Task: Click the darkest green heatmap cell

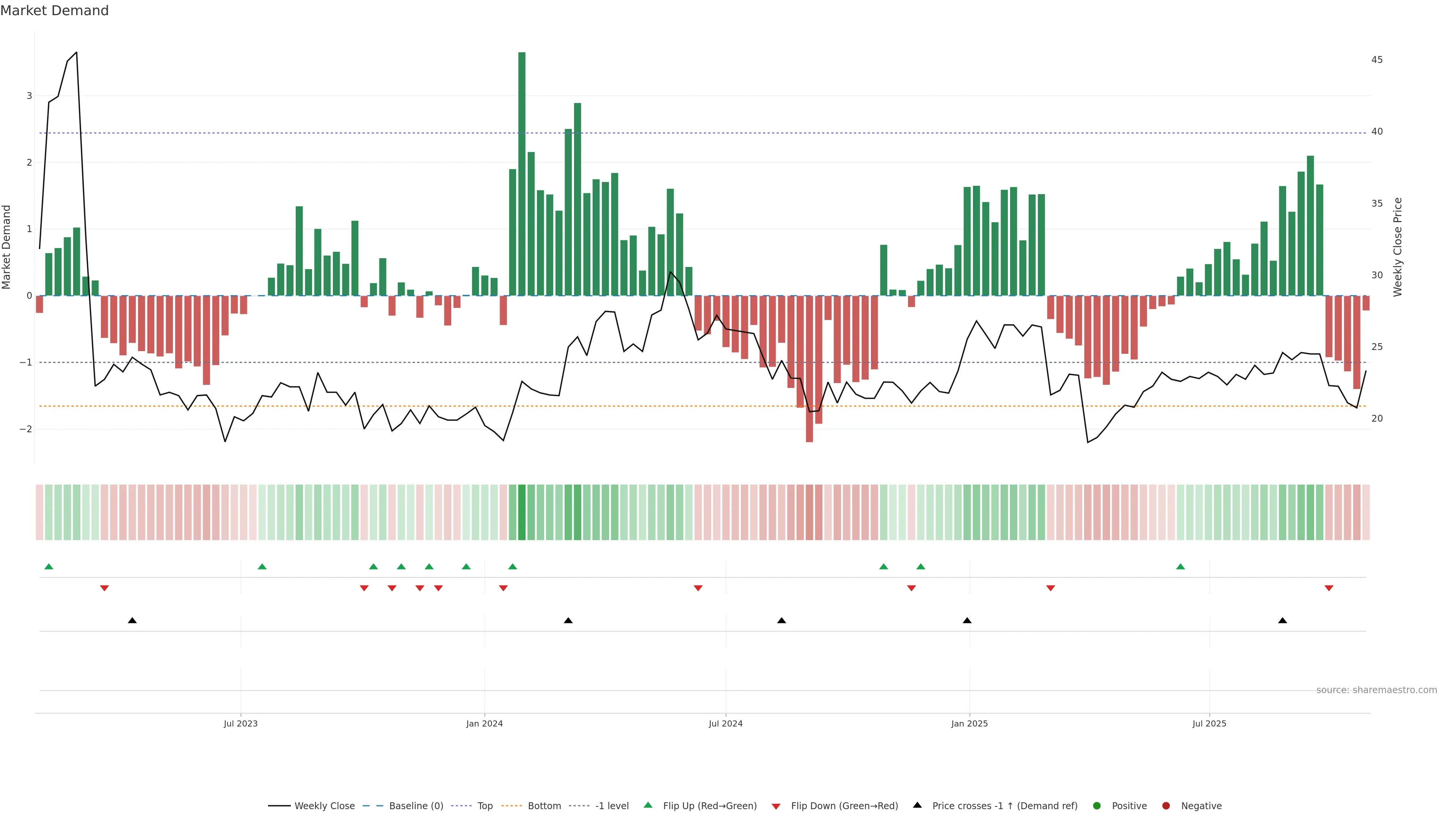Action: (x=522, y=512)
